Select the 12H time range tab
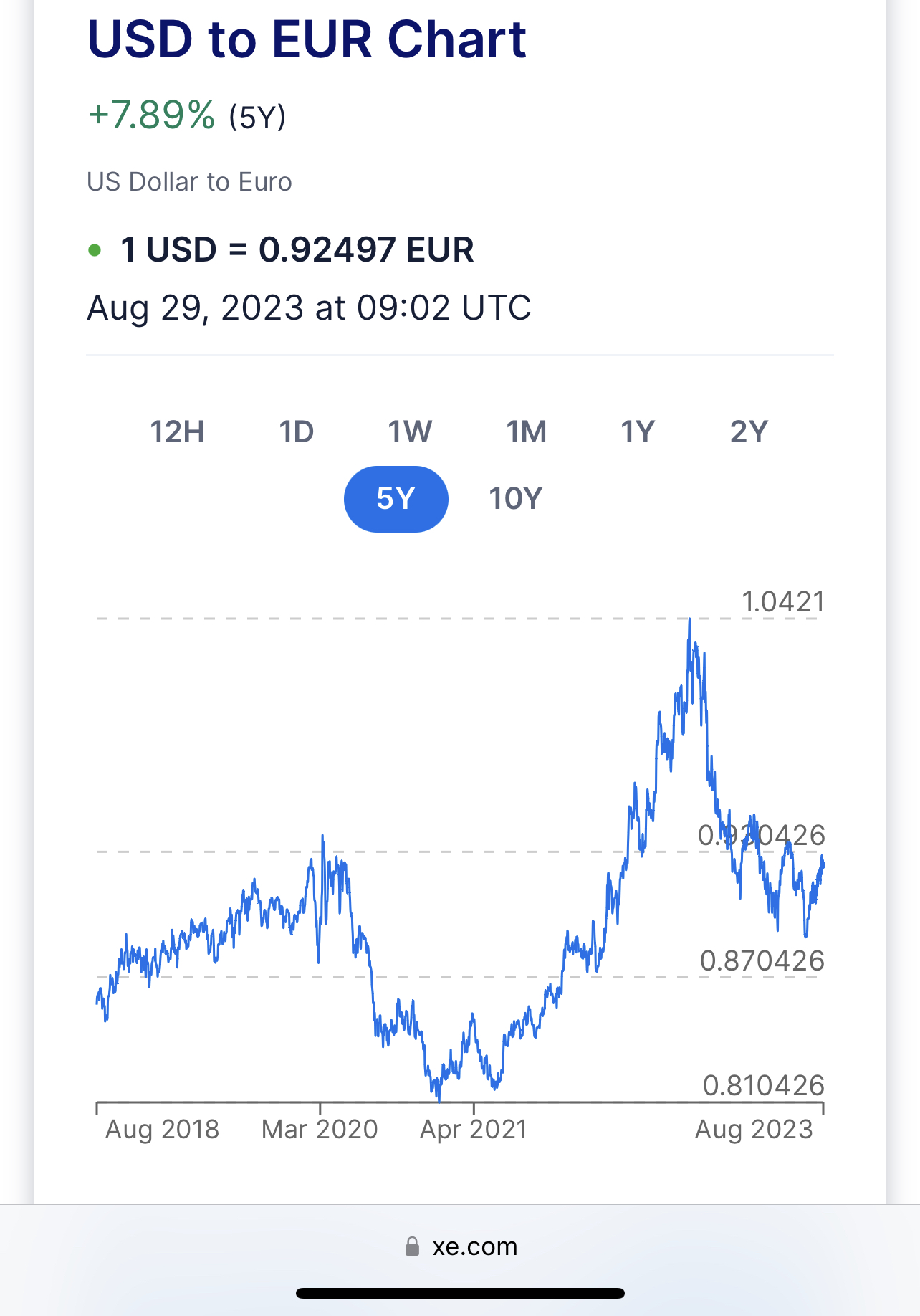The width and height of the screenshot is (920, 1316). 177,432
